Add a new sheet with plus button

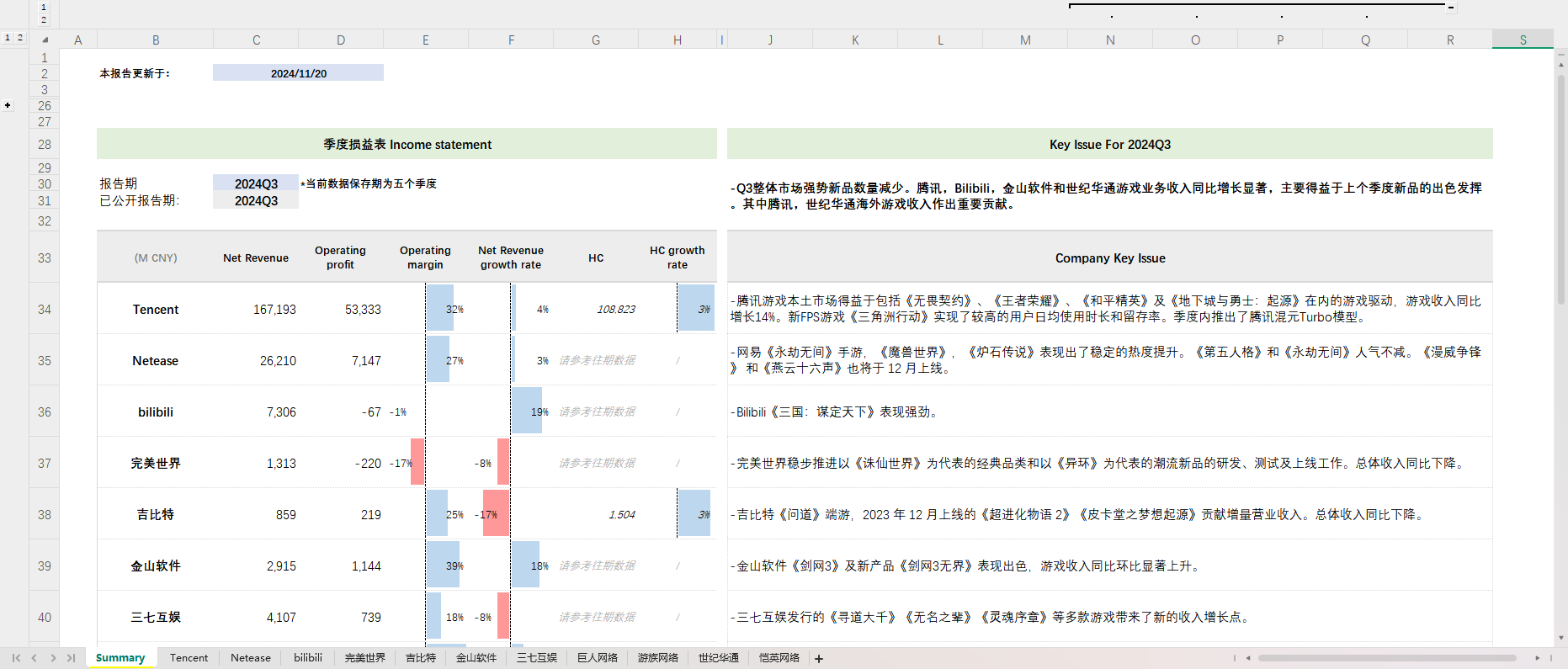[x=819, y=659]
